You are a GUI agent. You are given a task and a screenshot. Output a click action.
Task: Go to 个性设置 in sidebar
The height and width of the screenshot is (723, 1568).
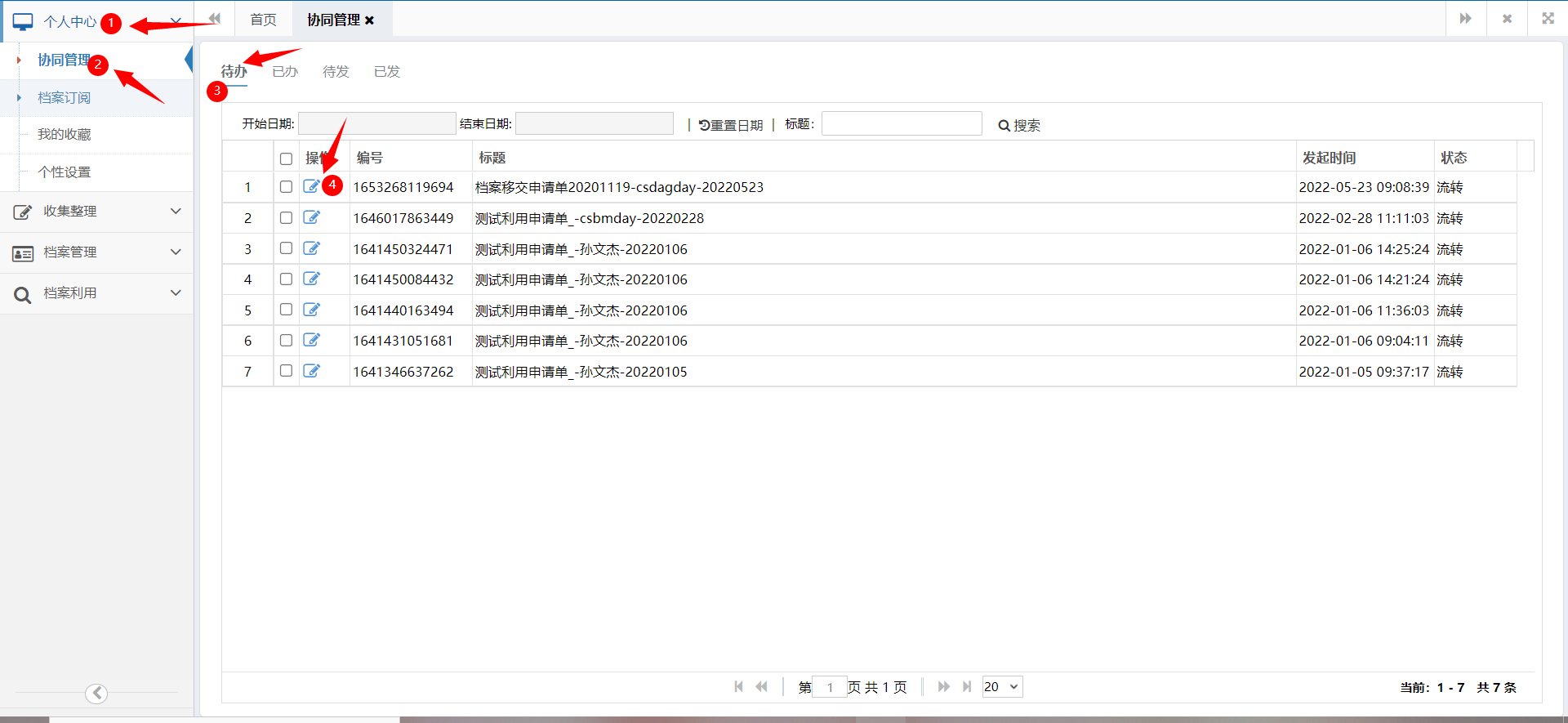tap(65, 172)
